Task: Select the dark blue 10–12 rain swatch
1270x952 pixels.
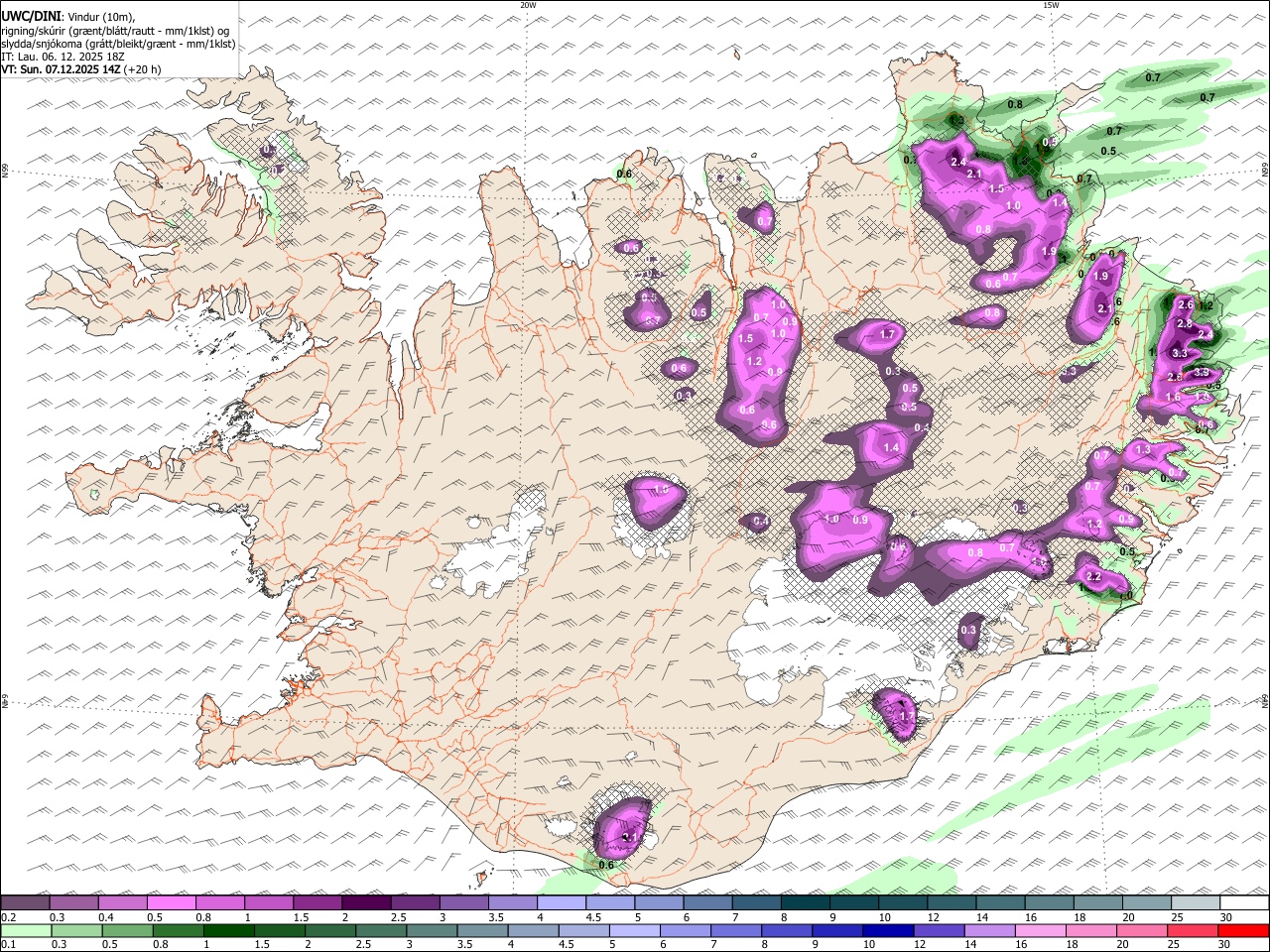Action: point(888,931)
